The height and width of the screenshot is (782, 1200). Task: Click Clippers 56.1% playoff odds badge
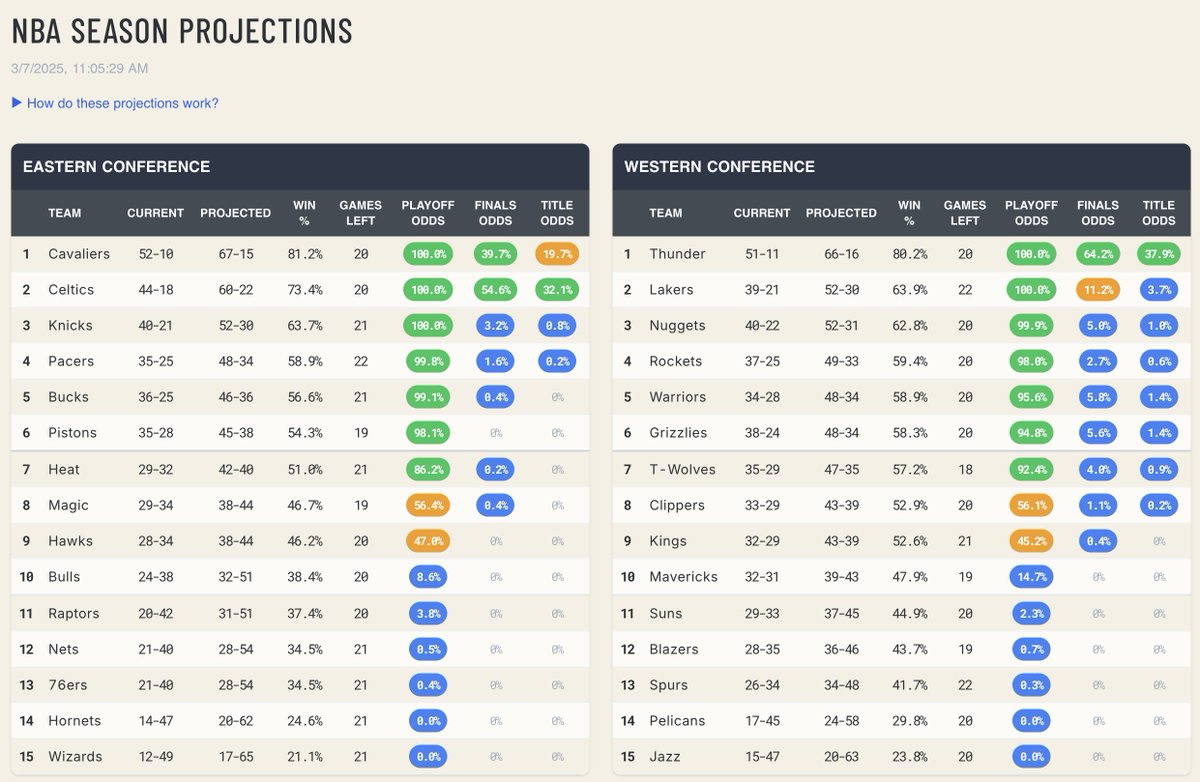click(1031, 505)
